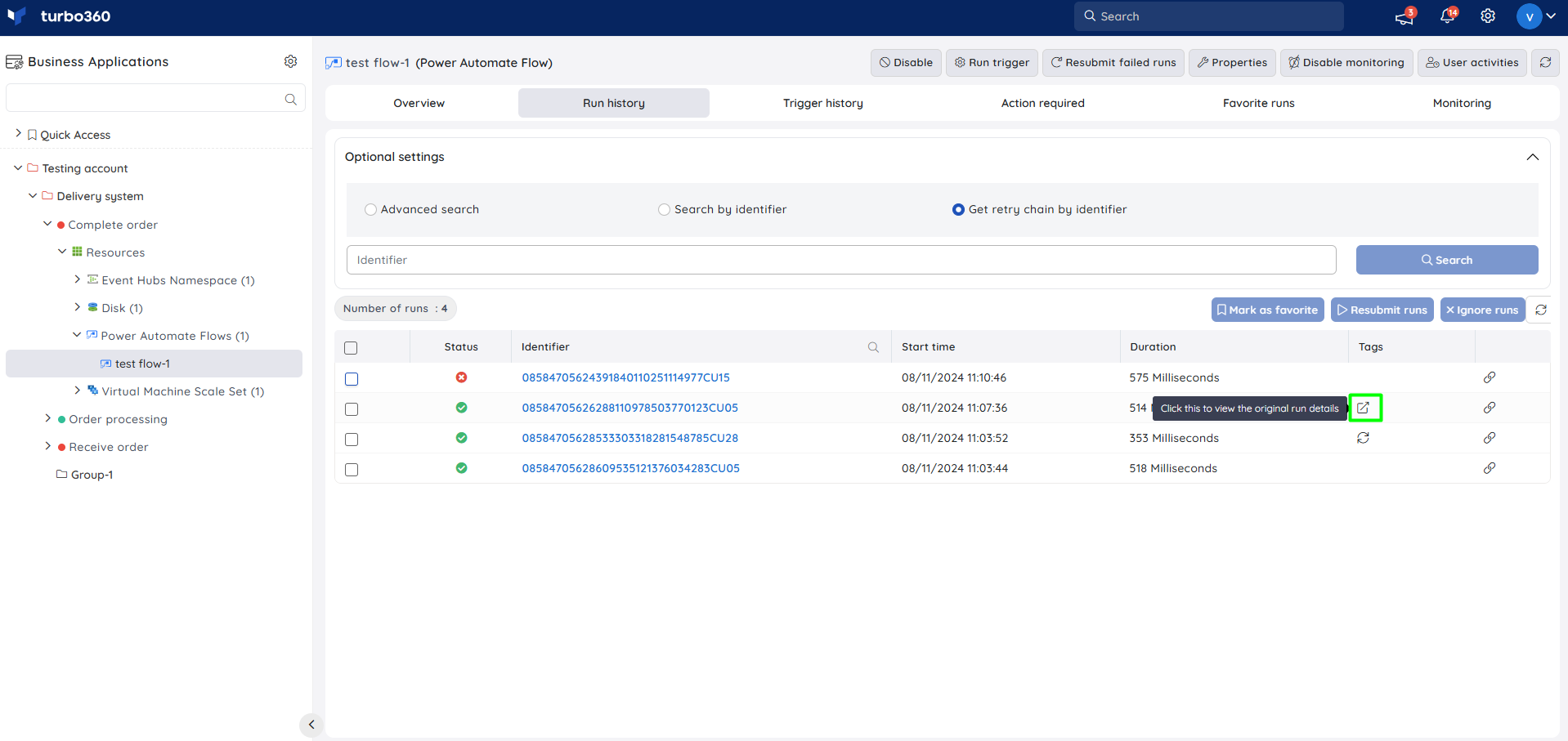Image resolution: width=1568 pixels, height=741 pixels.
Task: Open the Action required tab
Action: click(1043, 103)
